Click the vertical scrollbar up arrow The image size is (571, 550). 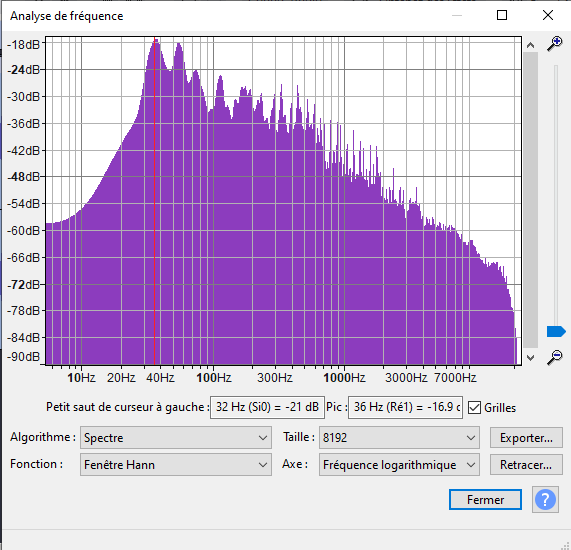click(x=531, y=46)
